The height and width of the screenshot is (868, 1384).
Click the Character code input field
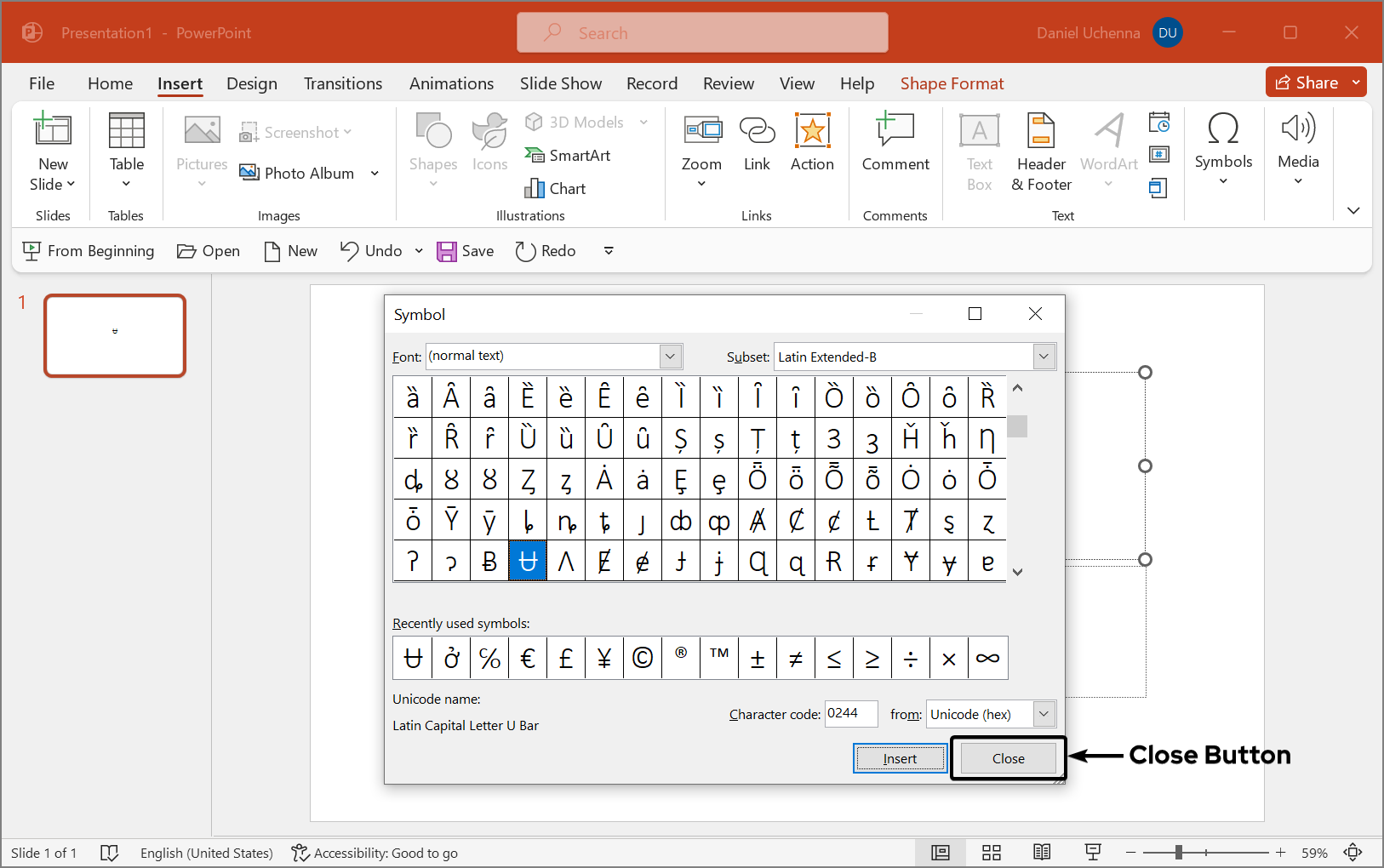[x=851, y=714]
